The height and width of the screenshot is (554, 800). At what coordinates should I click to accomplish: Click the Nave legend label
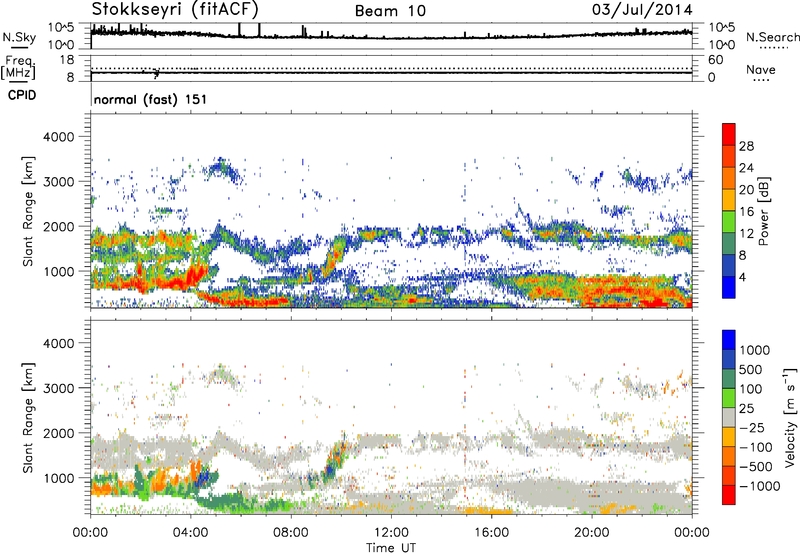coord(761,69)
